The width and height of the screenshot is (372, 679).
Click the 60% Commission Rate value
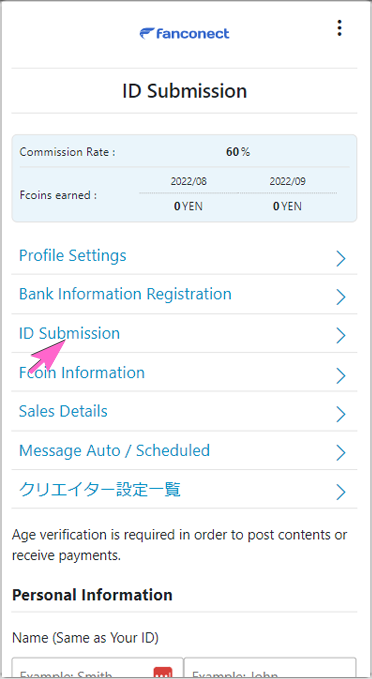[238, 152]
